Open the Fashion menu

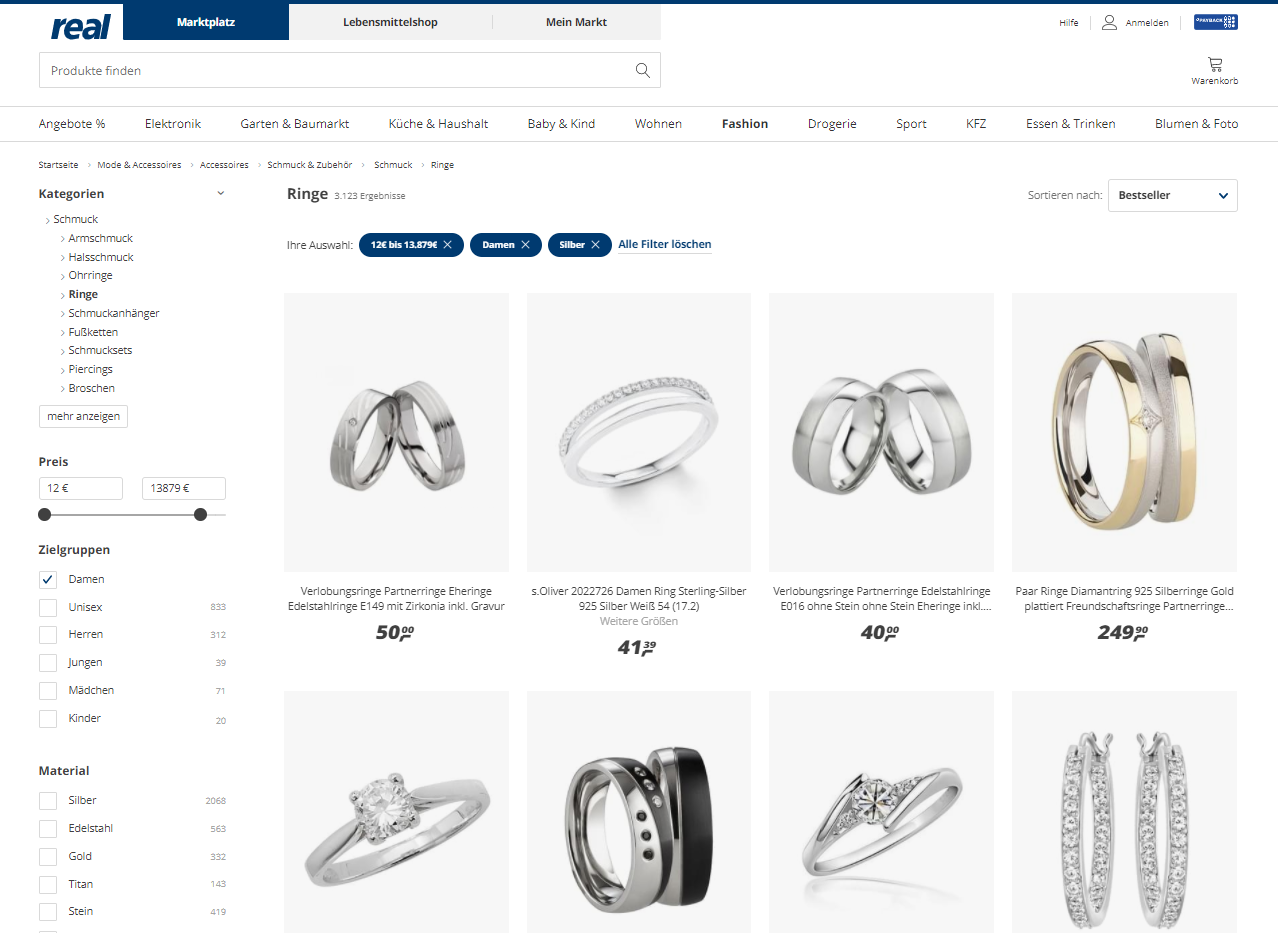pyautogui.click(x=745, y=124)
